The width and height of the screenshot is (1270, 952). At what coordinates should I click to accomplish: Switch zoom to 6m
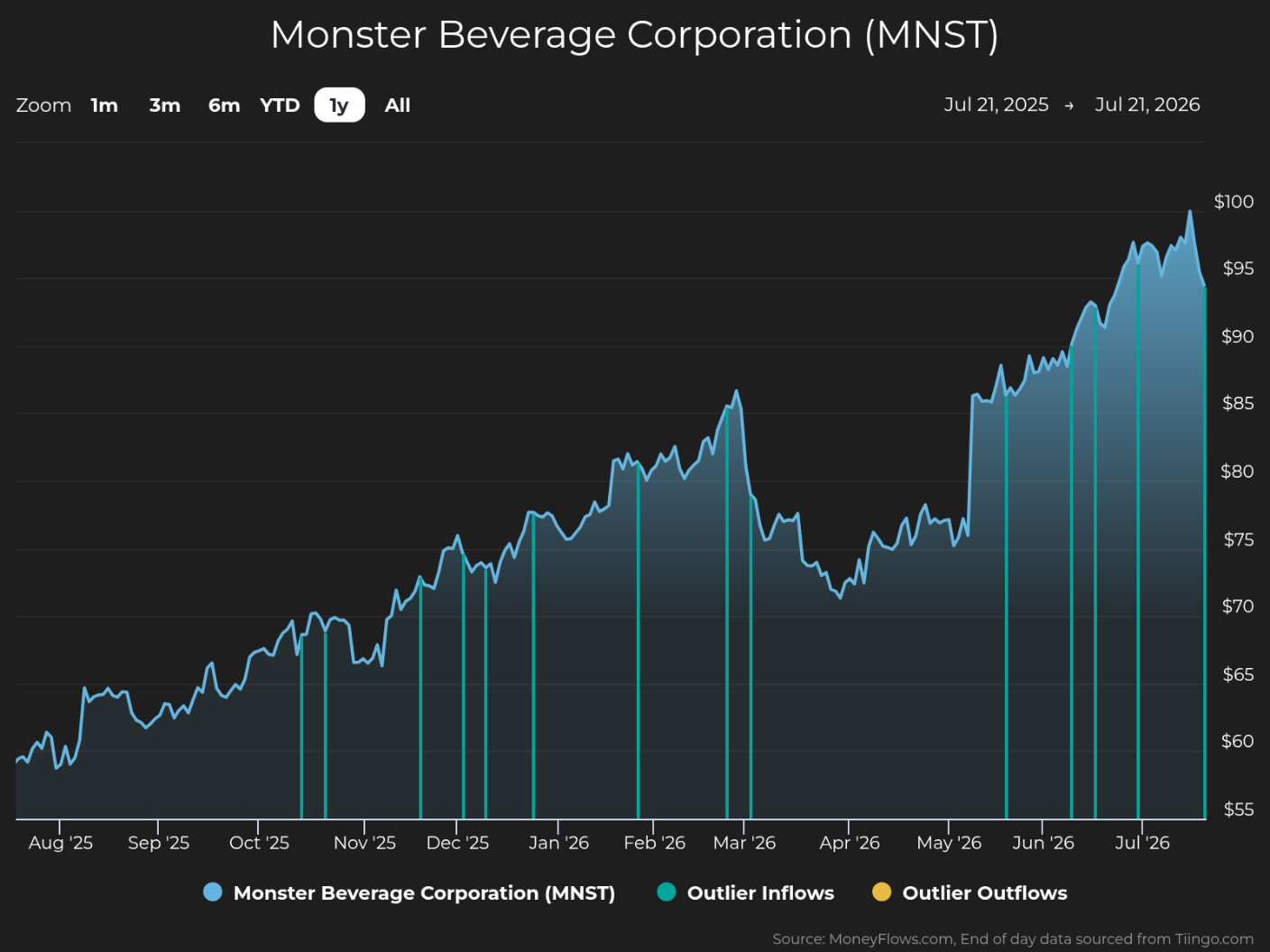pos(225,105)
